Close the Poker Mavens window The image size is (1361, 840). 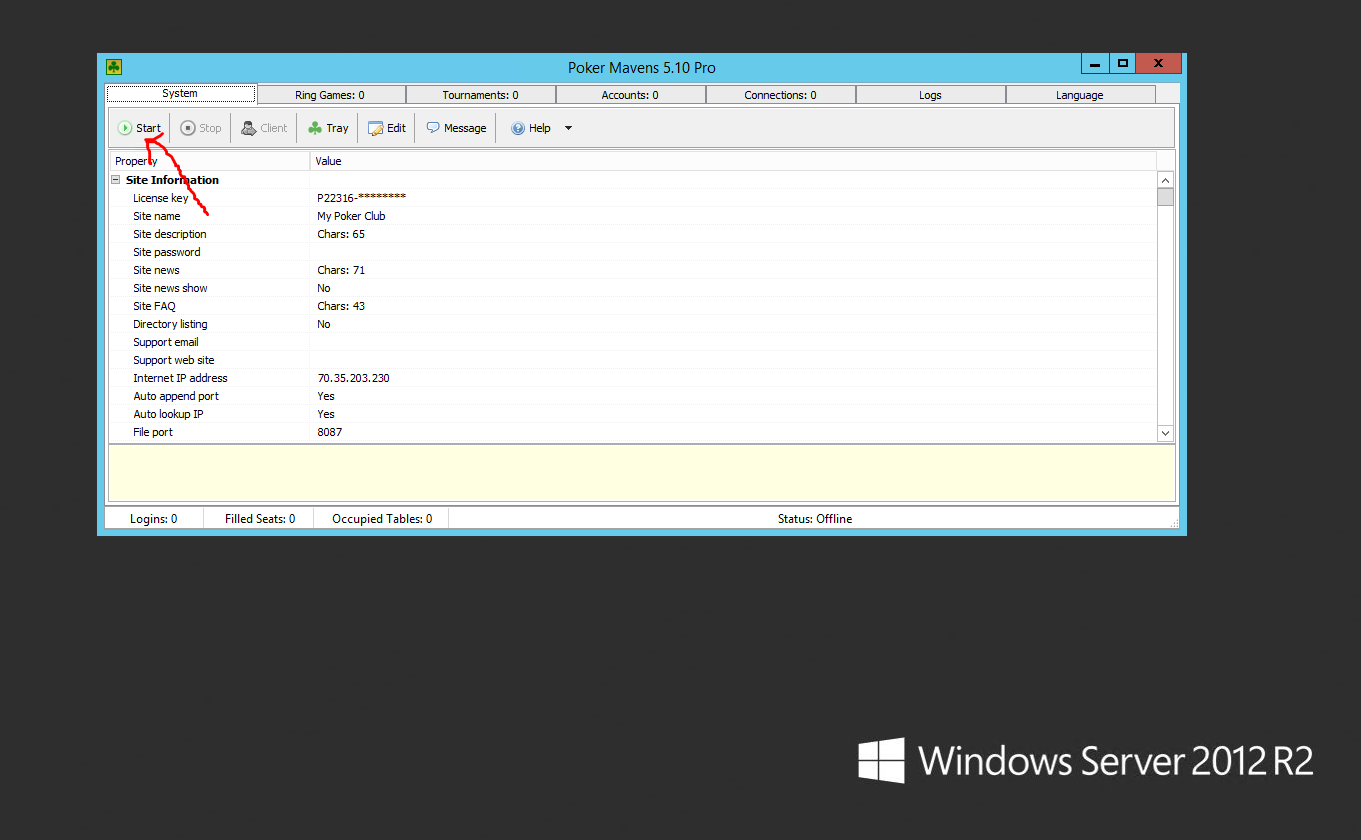tap(1159, 63)
